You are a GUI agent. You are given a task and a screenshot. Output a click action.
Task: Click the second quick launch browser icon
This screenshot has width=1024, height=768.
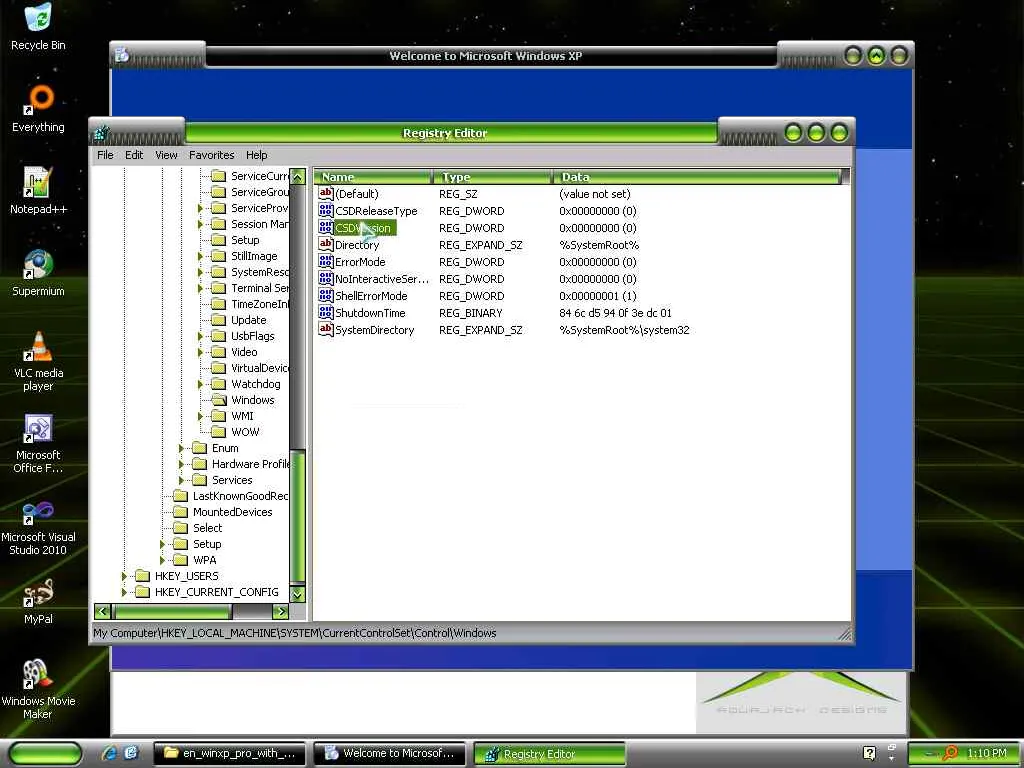(130, 753)
